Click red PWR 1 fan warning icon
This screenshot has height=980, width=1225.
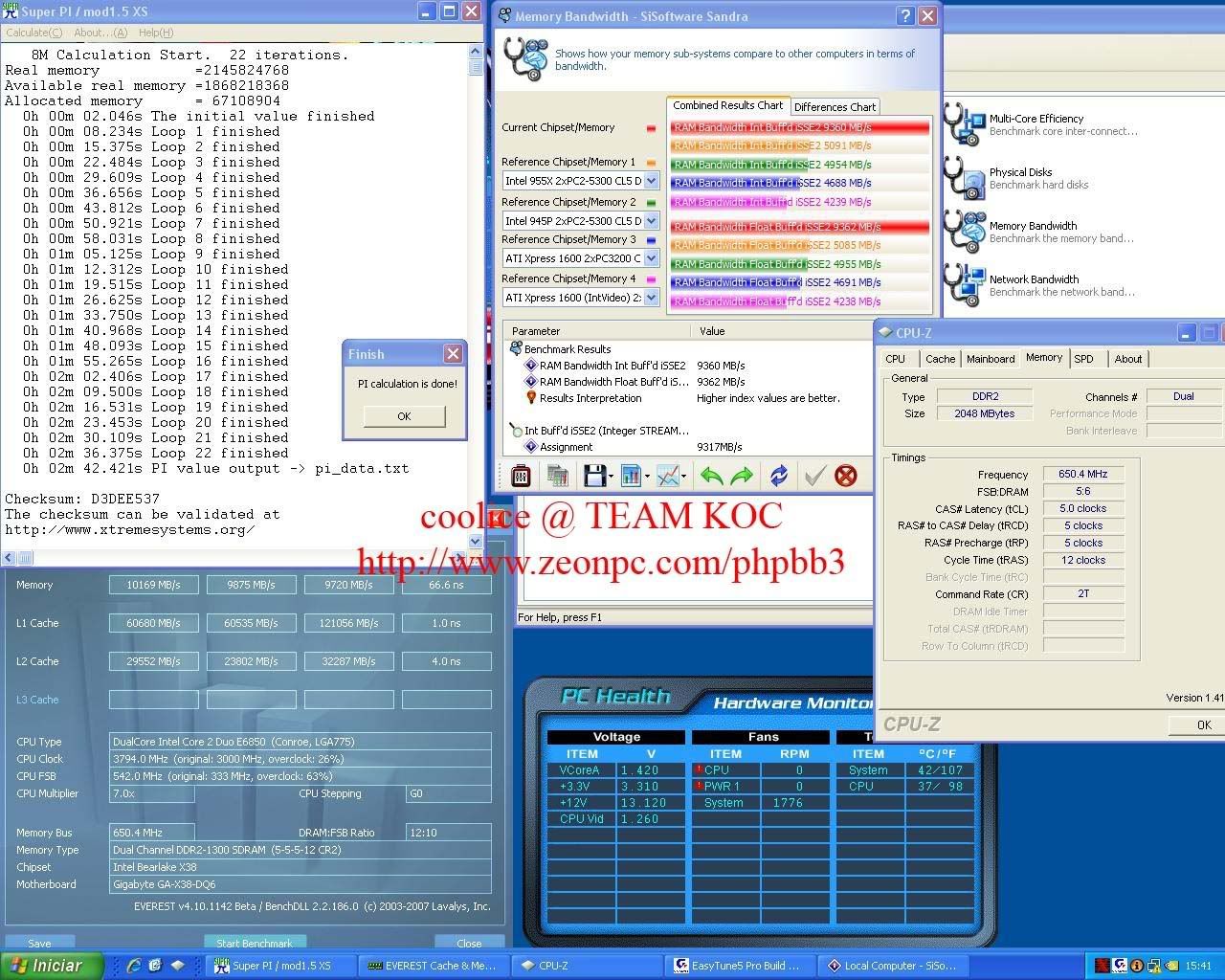699,786
